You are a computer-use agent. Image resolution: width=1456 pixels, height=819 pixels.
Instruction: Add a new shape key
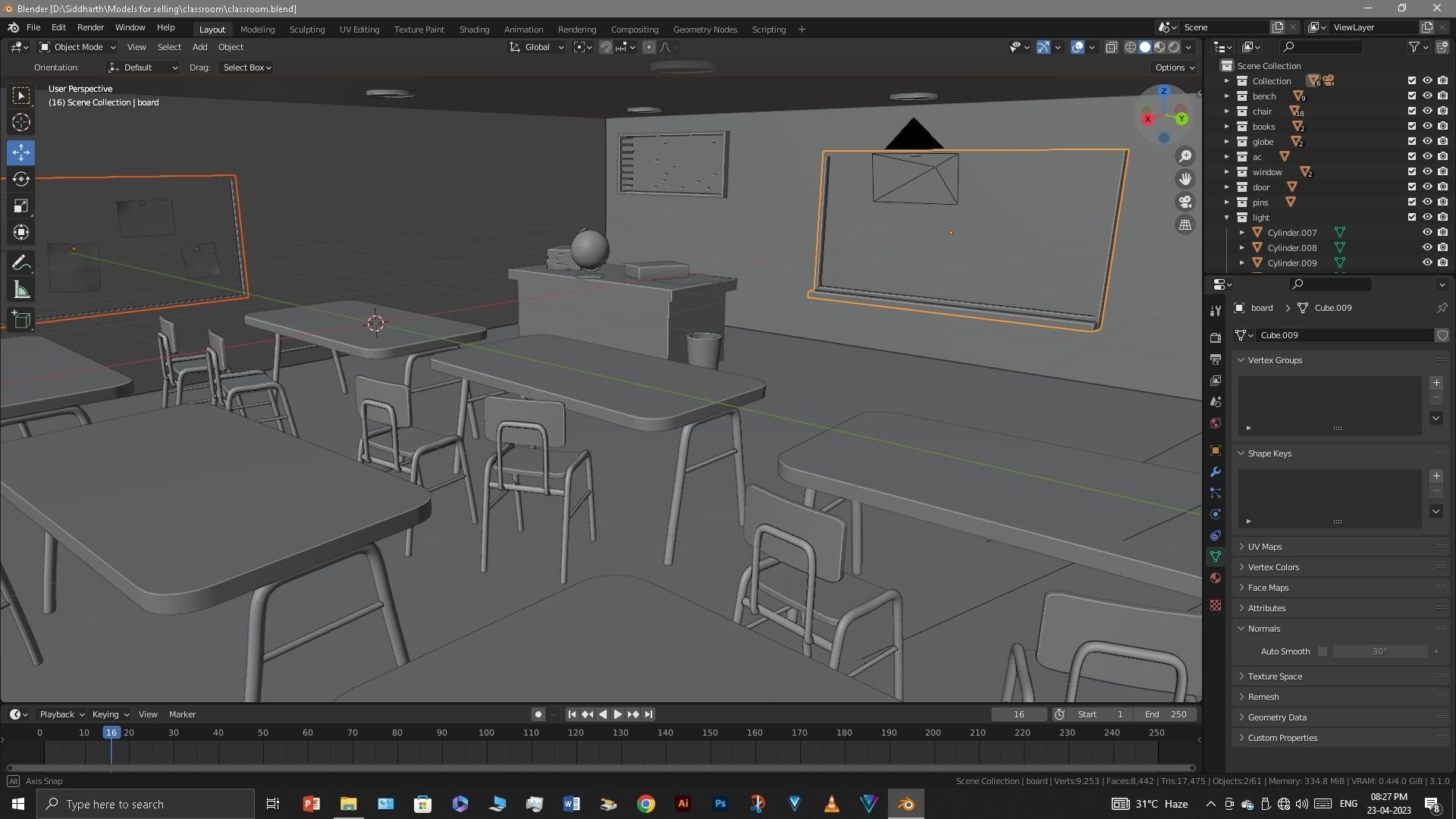[x=1436, y=476]
